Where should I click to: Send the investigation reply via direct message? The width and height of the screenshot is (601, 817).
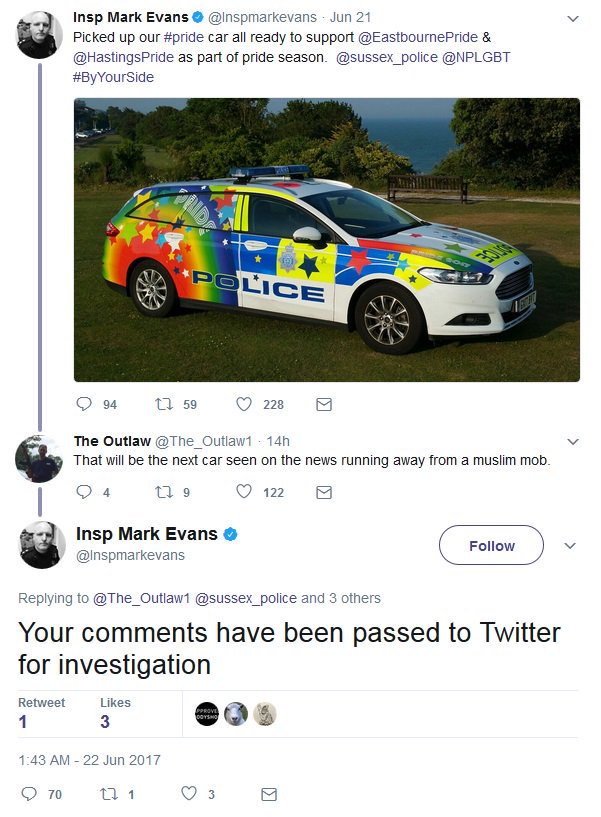tap(268, 794)
